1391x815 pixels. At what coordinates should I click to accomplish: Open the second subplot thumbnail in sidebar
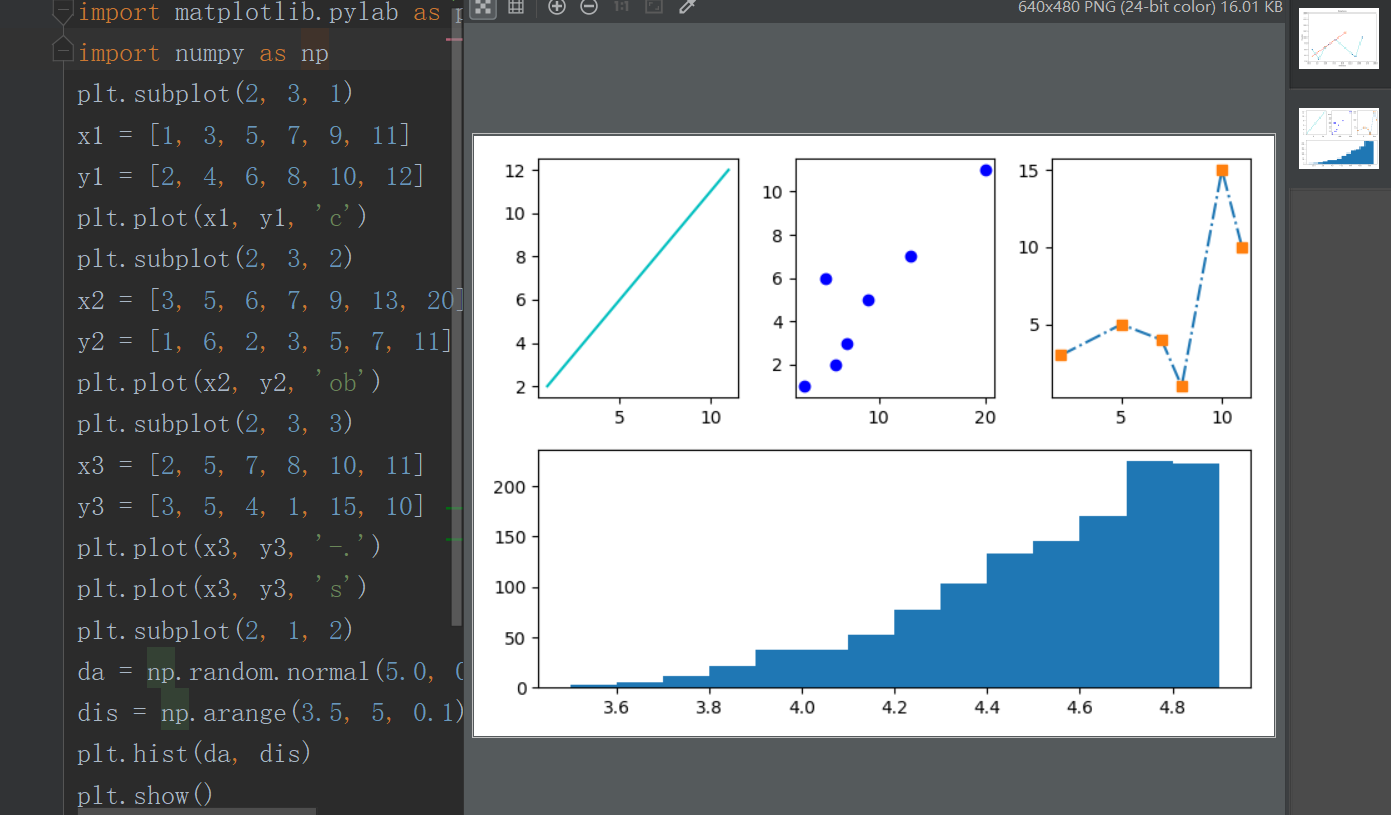click(1338, 138)
